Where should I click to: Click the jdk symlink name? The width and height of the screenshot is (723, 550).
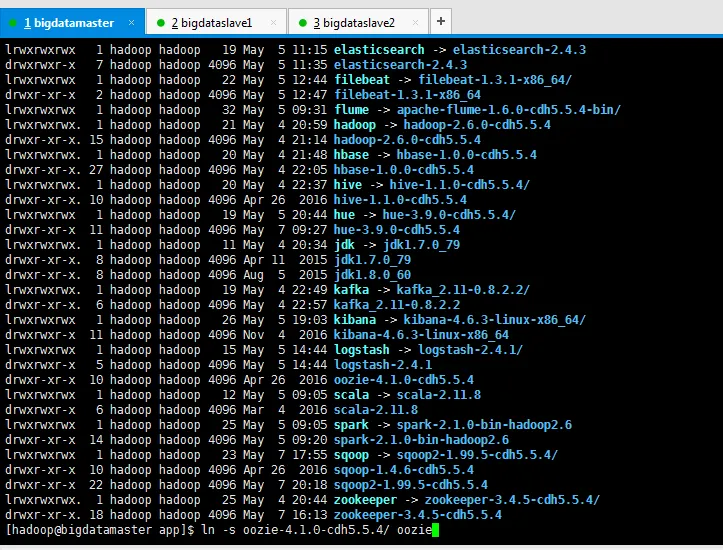[x=344, y=245]
